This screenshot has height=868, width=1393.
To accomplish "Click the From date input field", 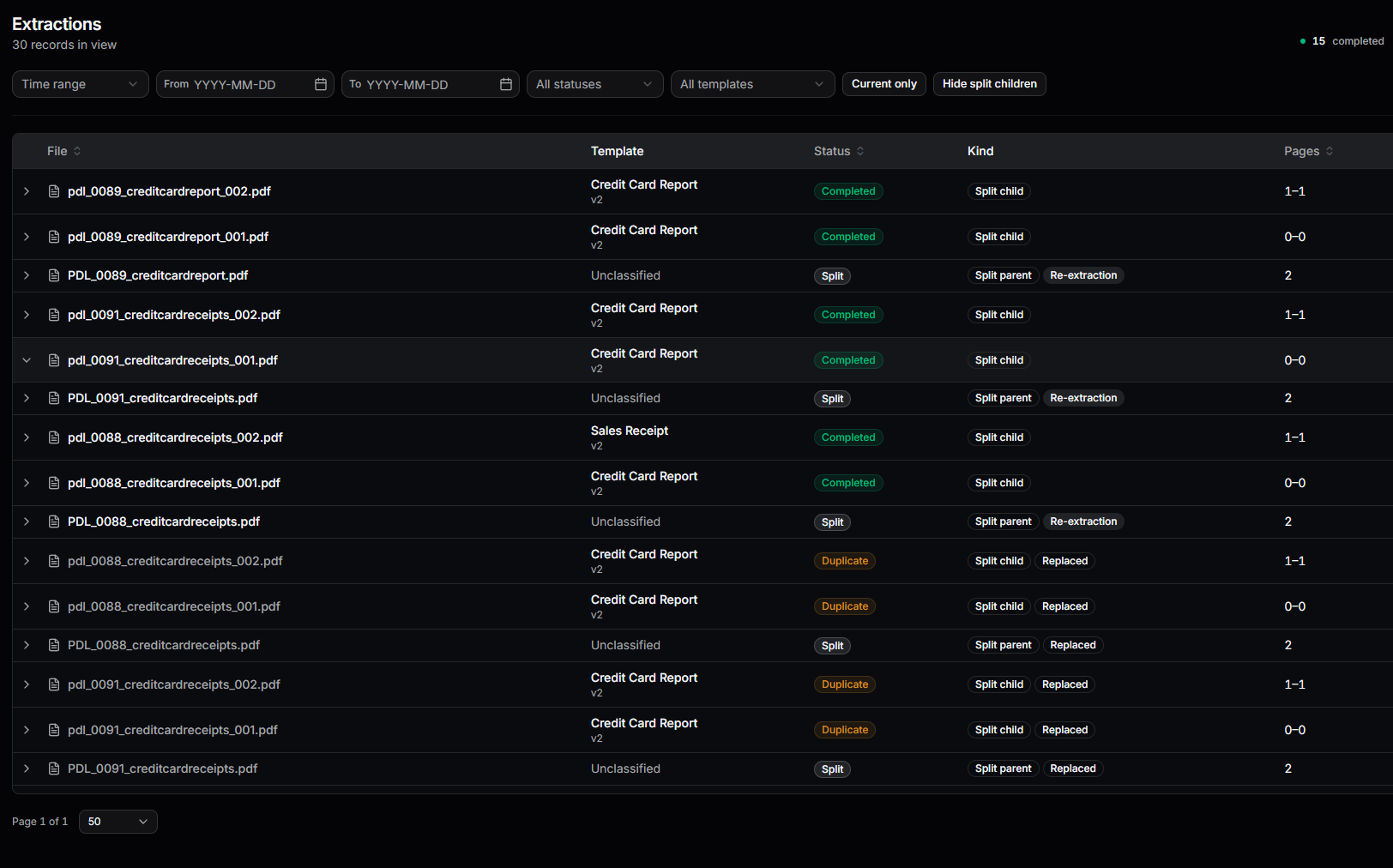I will pyautogui.click(x=245, y=84).
